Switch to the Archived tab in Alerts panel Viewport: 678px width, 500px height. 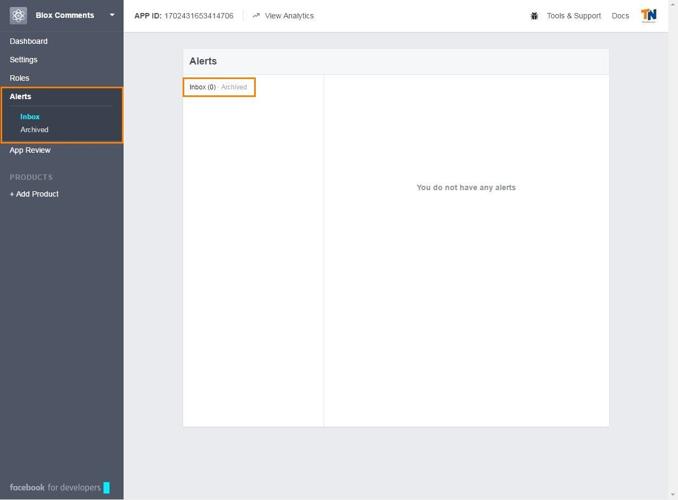[234, 87]
